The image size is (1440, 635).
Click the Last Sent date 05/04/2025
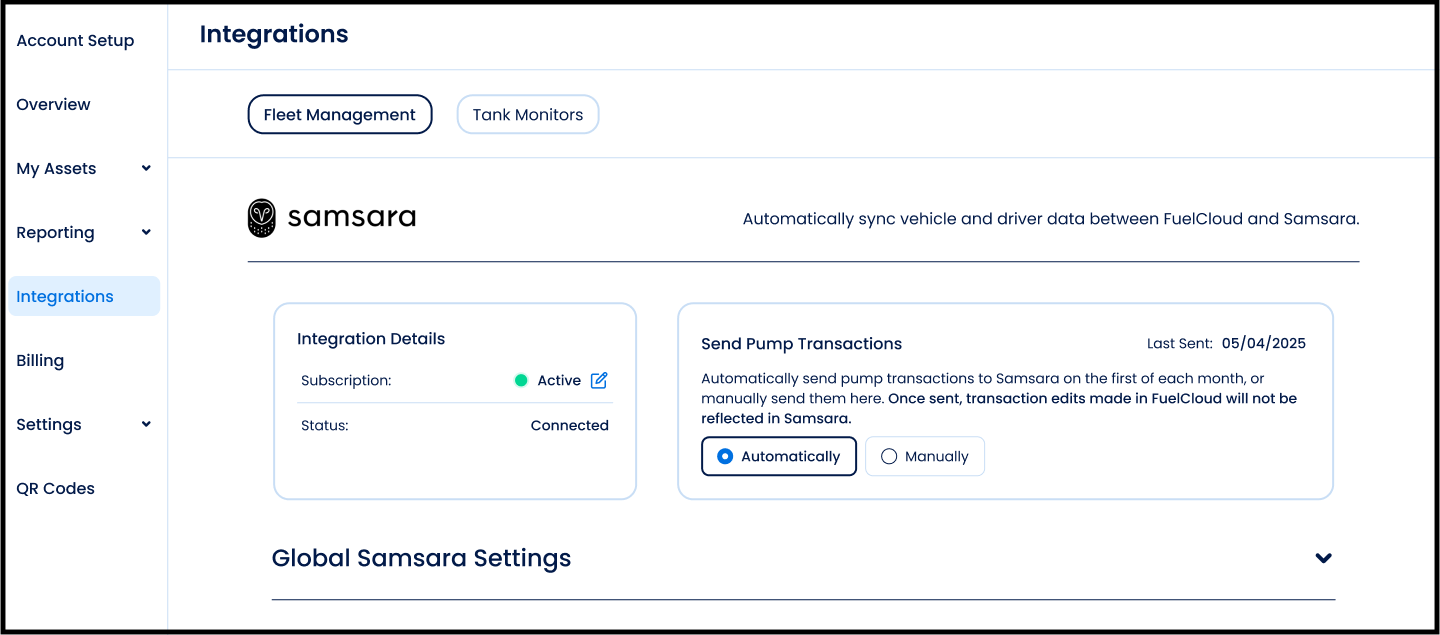pyautogui.click(x=1263, y=343)
